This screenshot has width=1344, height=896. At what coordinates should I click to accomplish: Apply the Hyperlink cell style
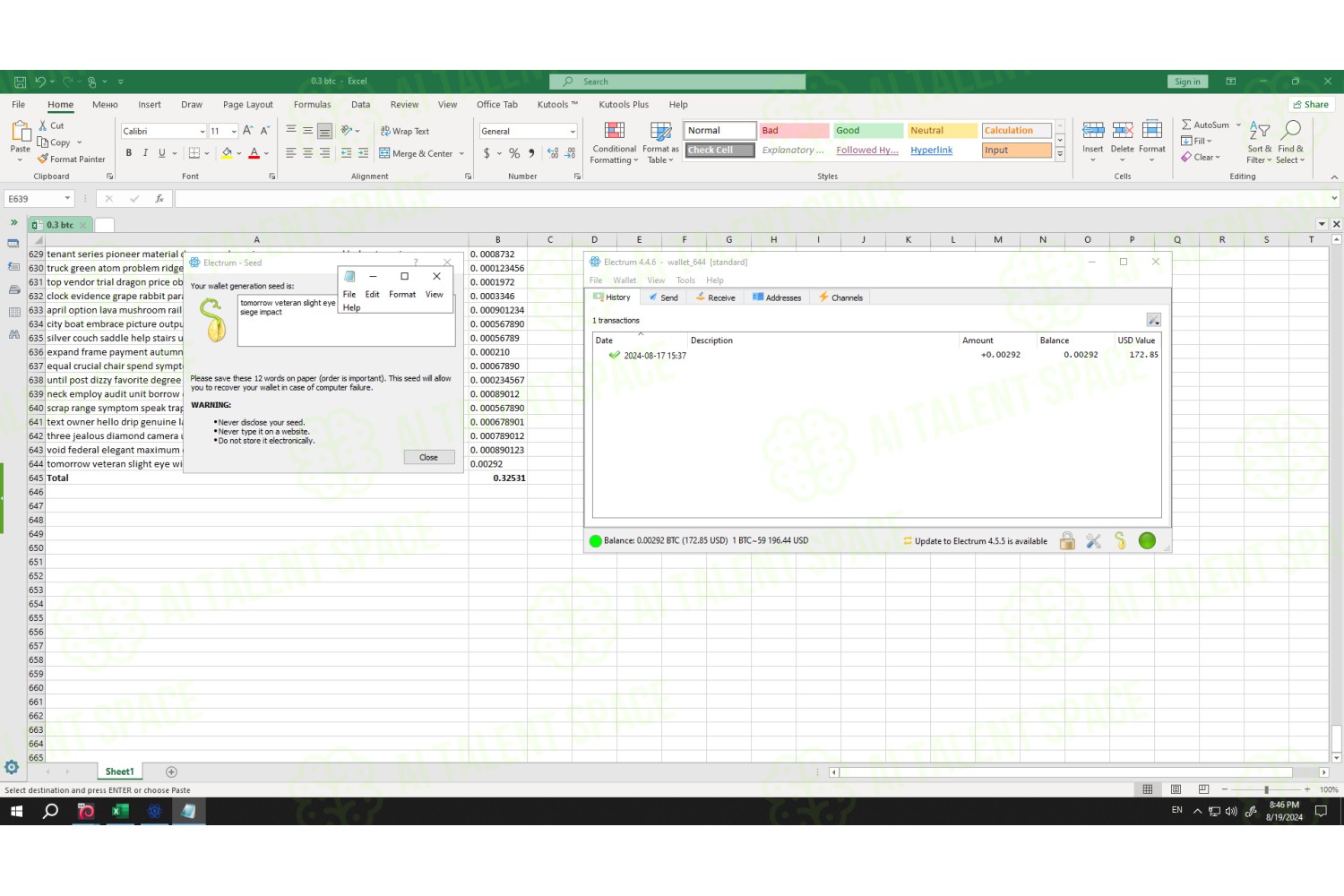943,151
